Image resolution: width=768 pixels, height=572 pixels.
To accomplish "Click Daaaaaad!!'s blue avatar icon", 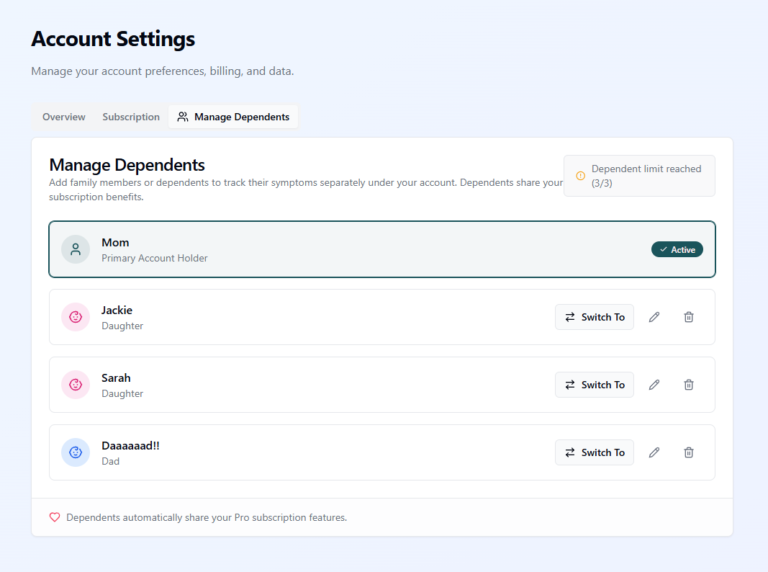I will pyautogui.click(x=75, y=452).
